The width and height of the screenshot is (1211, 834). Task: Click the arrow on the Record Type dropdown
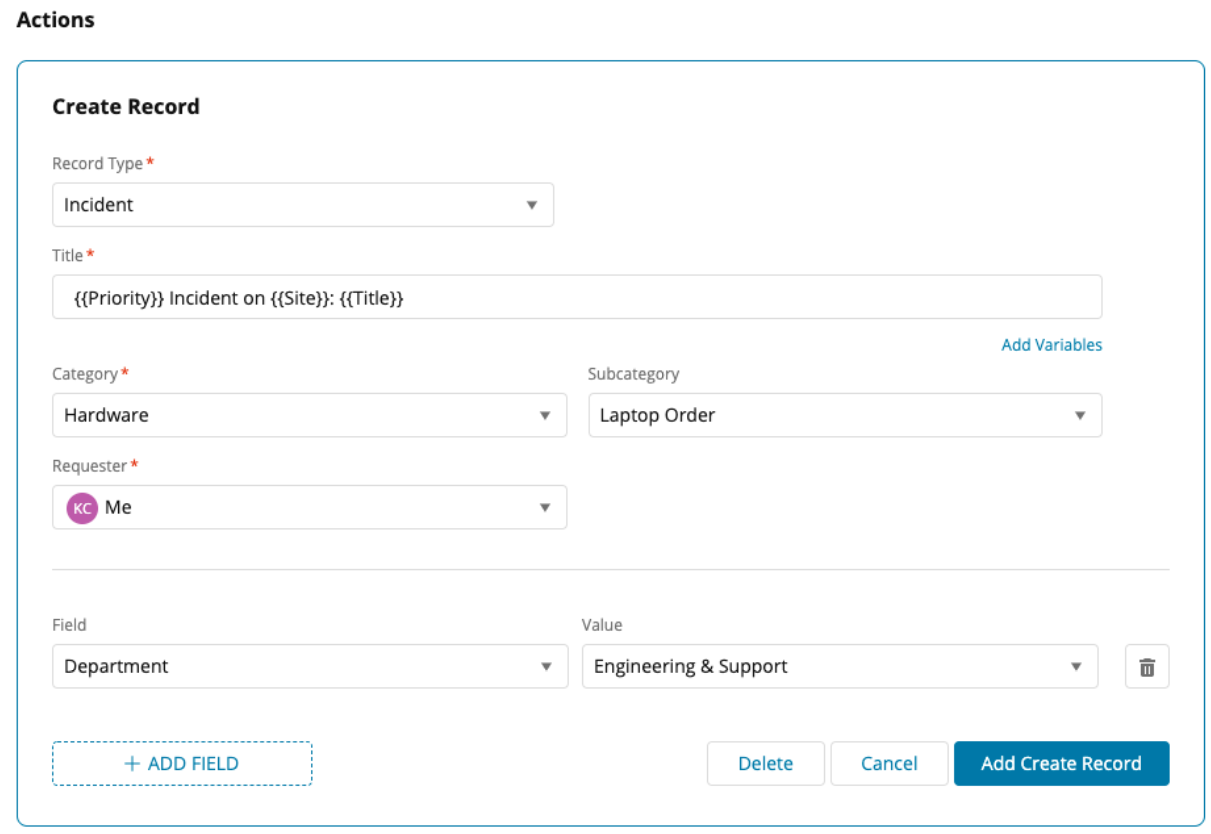click(532, 205)
